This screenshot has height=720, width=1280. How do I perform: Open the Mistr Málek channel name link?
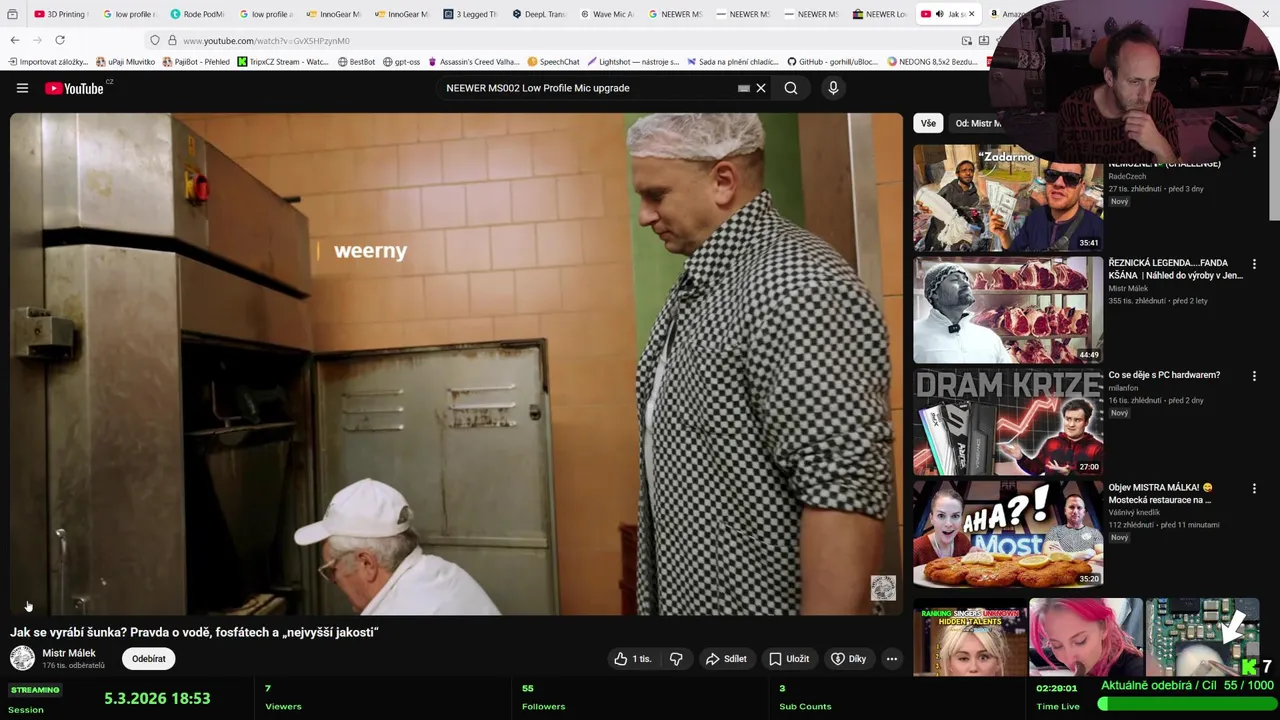pyautogui.click(x=69, y=653)
